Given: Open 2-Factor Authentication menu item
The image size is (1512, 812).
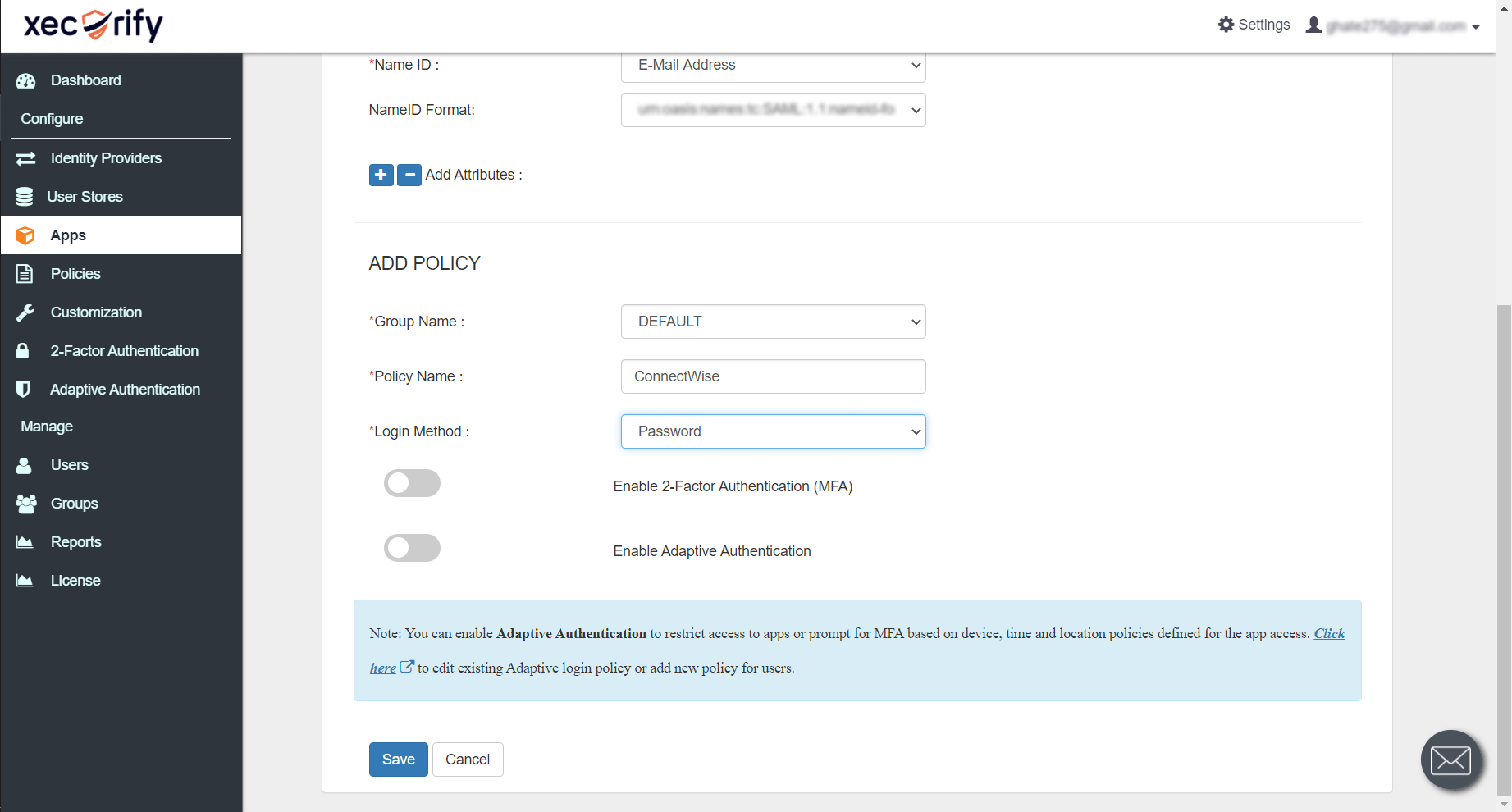Looking at the screenshot, I should coord(121,351).
